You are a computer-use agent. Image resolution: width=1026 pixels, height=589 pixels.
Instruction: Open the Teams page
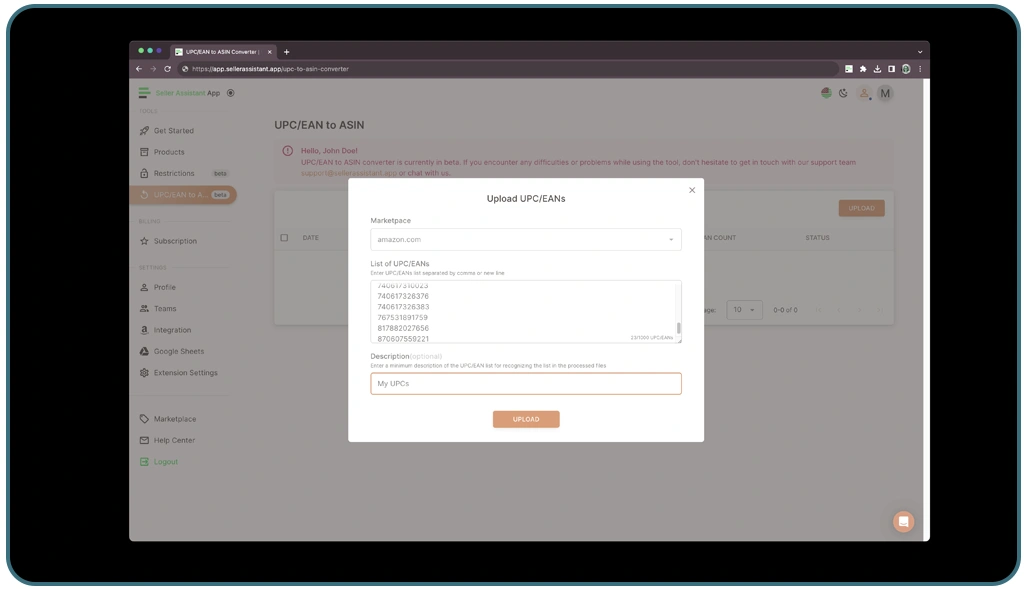(x=164, y=308)
